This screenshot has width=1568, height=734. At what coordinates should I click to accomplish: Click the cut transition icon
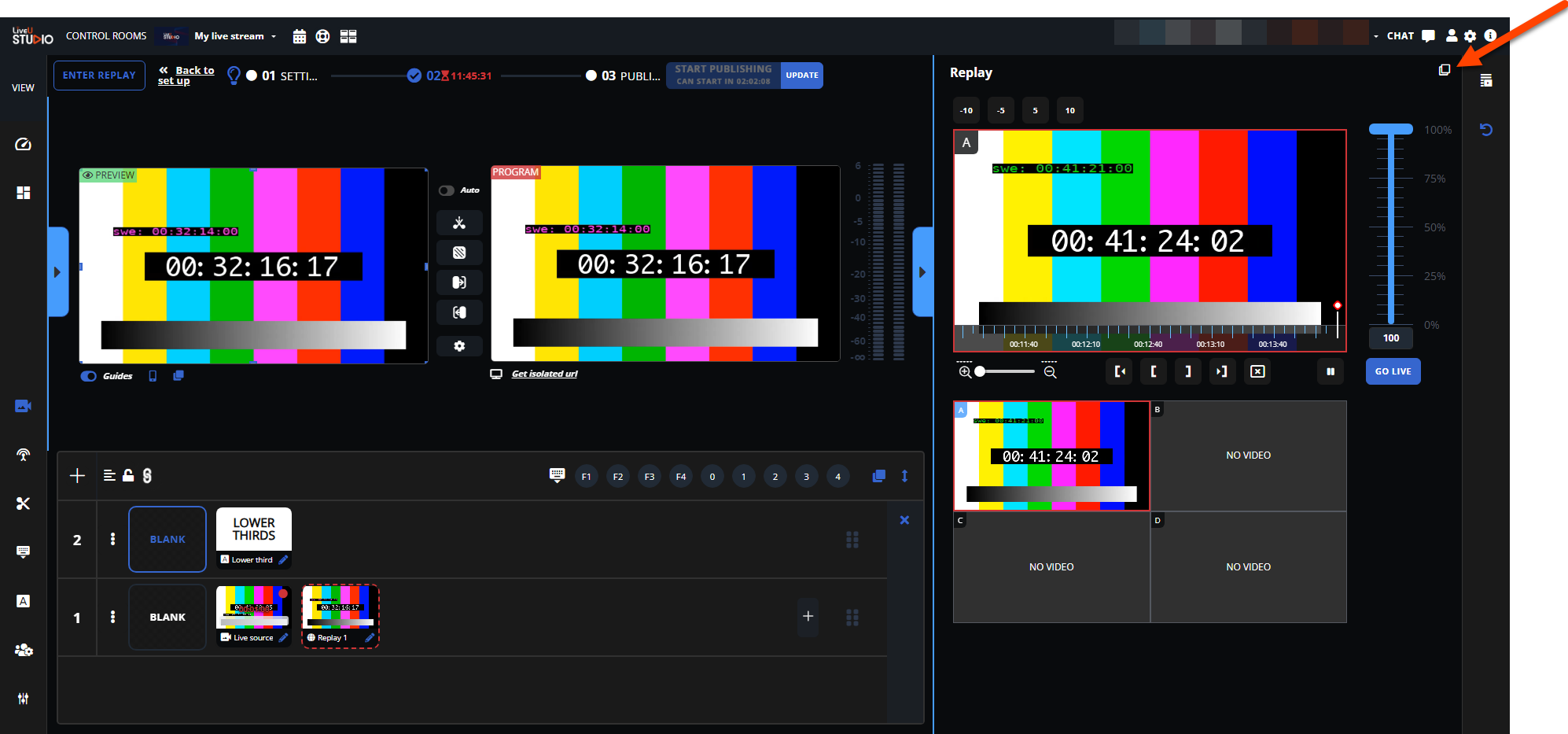459,223
